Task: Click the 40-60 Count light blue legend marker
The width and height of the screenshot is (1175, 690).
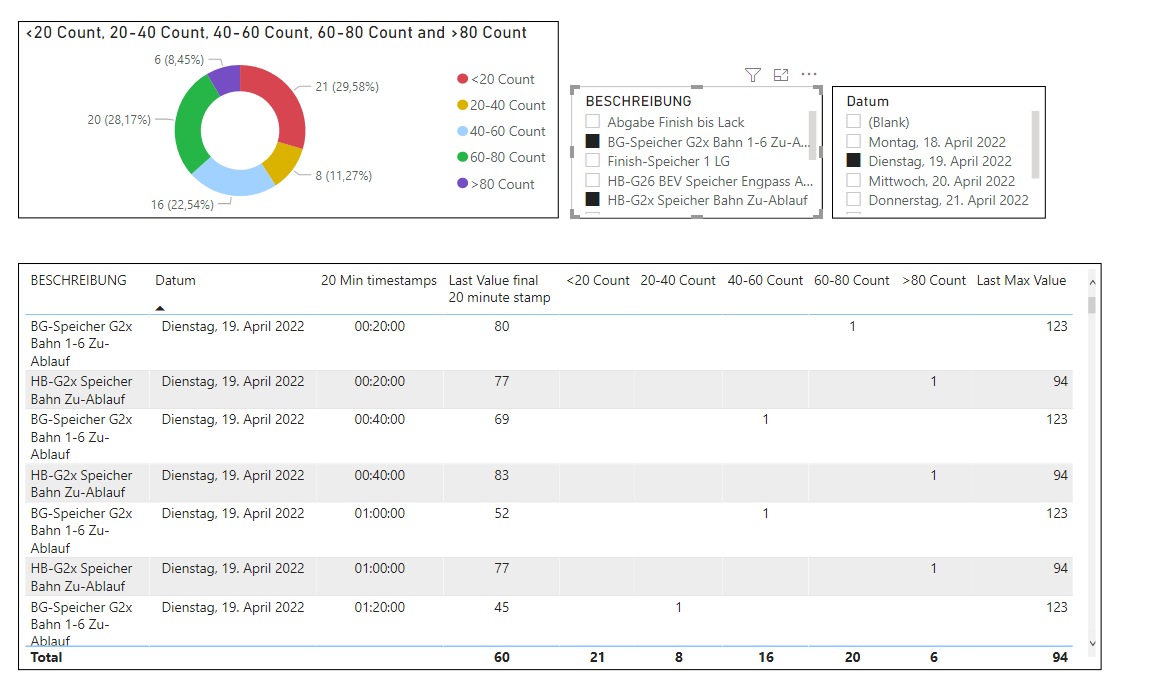Action: pos(462,131)
